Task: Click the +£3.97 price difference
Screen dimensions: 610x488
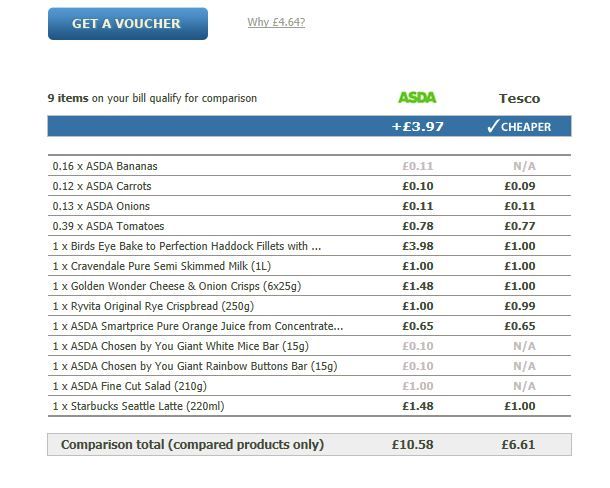Action: (x=417, y=127)
